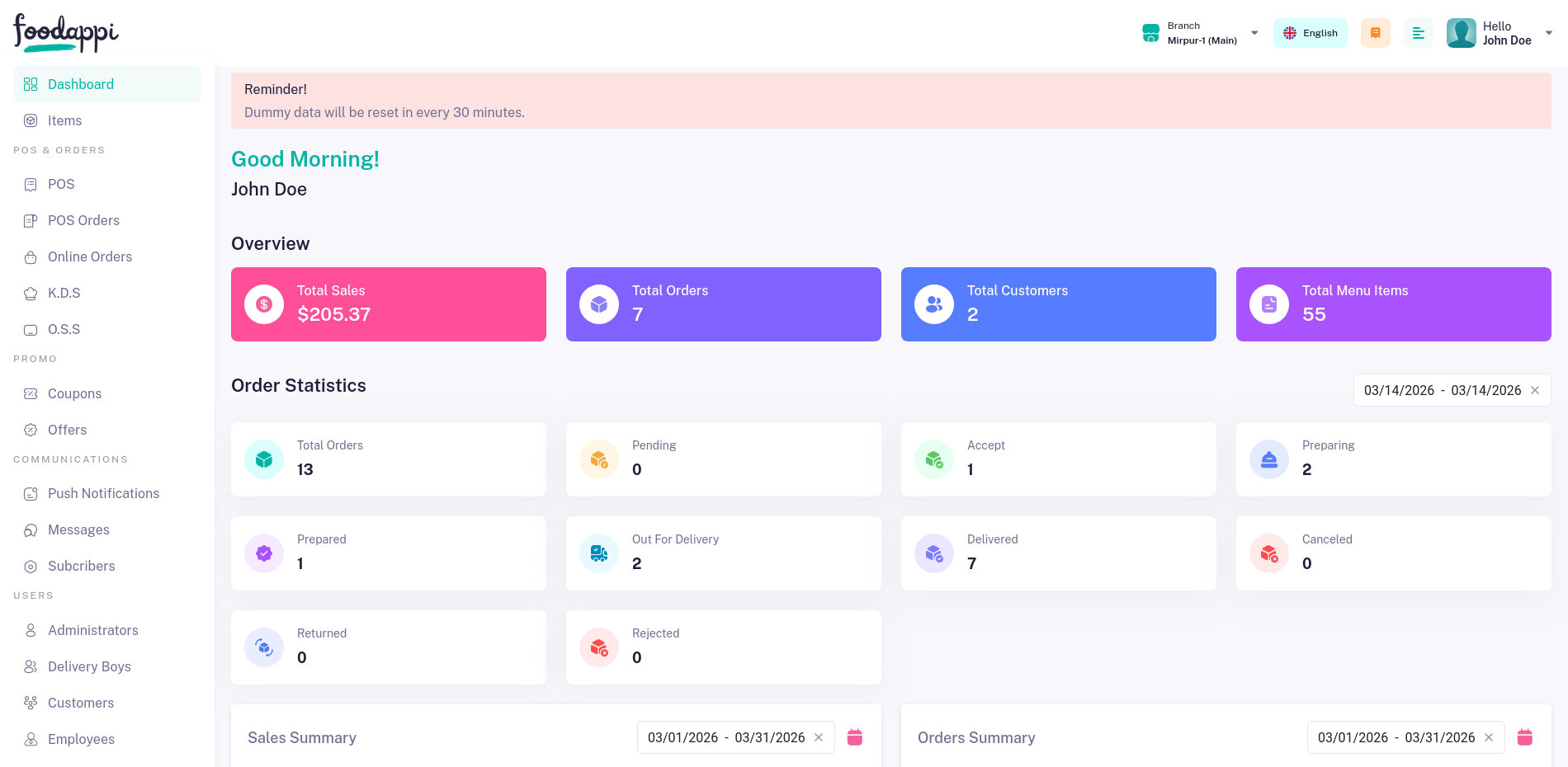Open the English language selector
This screenshot has height=767, width=1568.
[1310, 33]
